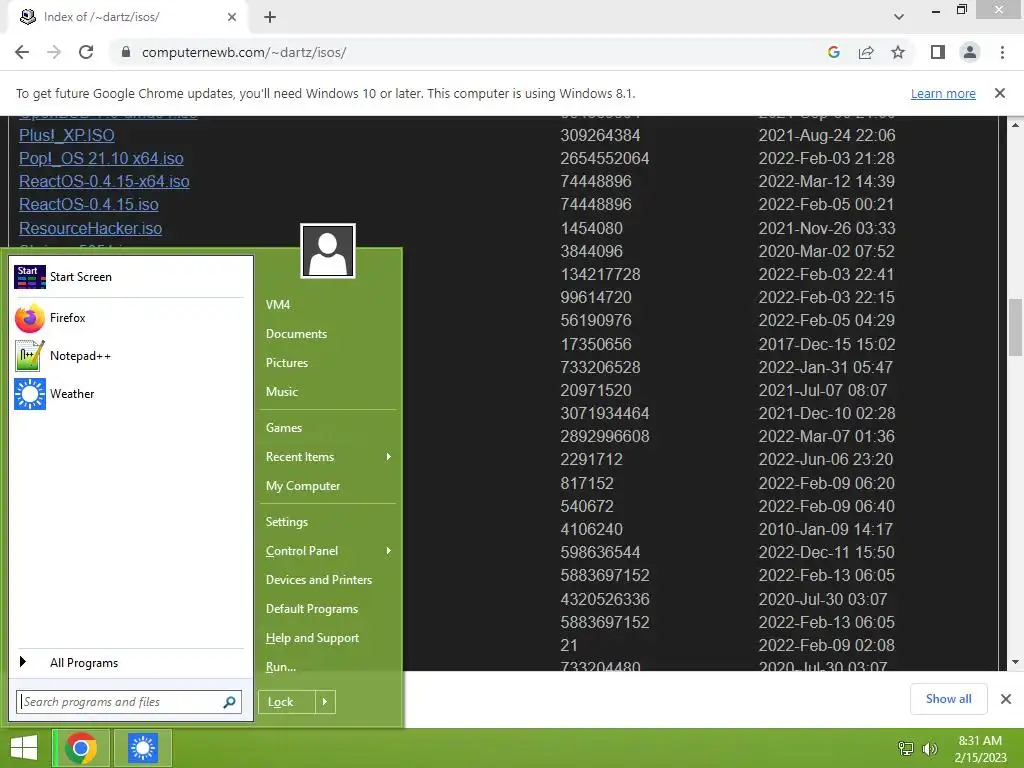Download ResourceHacker.iso
The width and height of the screenshot is (1024, 768).
click(x=91, y=228)
